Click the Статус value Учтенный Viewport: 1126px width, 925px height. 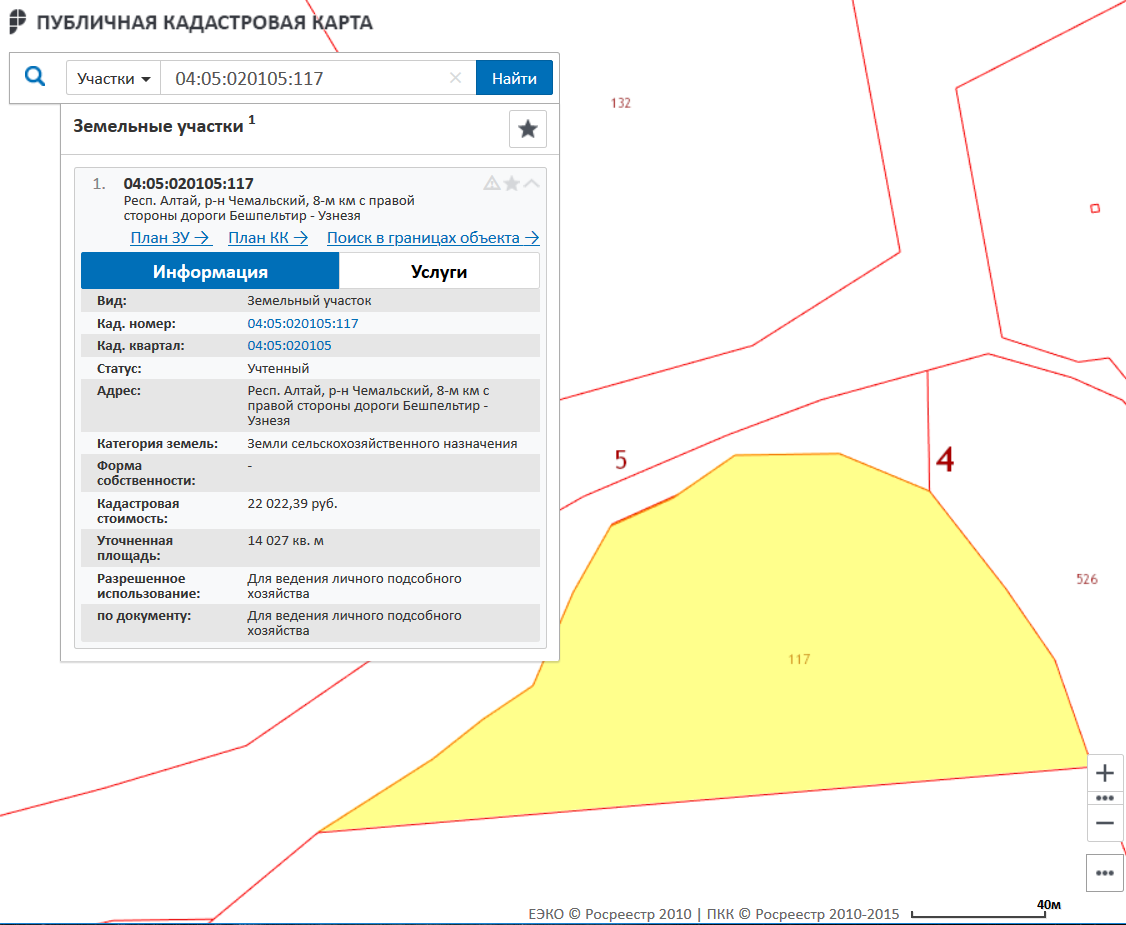point(278,368)
